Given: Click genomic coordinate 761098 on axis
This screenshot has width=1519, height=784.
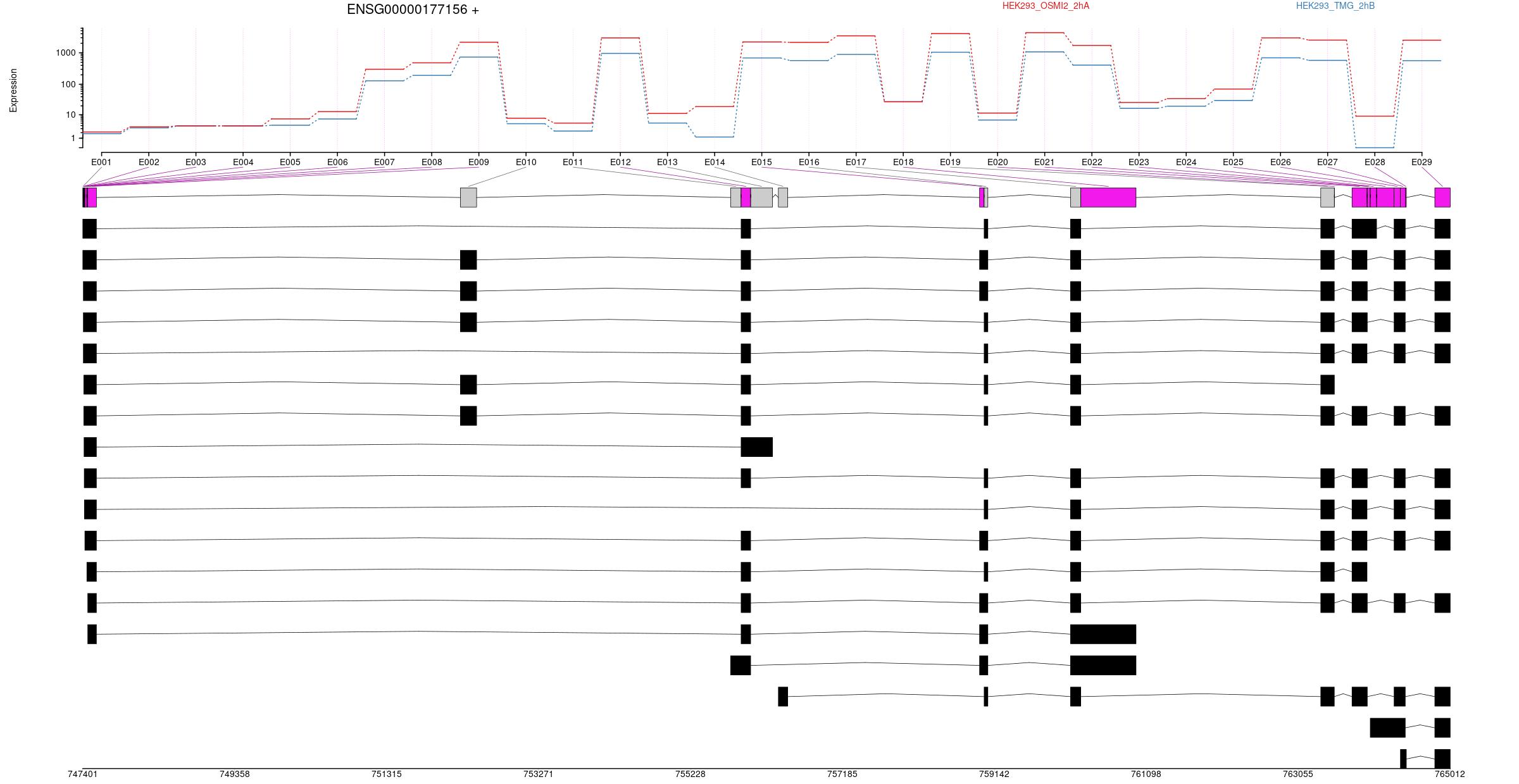Looking at the screenshot, I should pyautogui.click(x=1146, y=775).
